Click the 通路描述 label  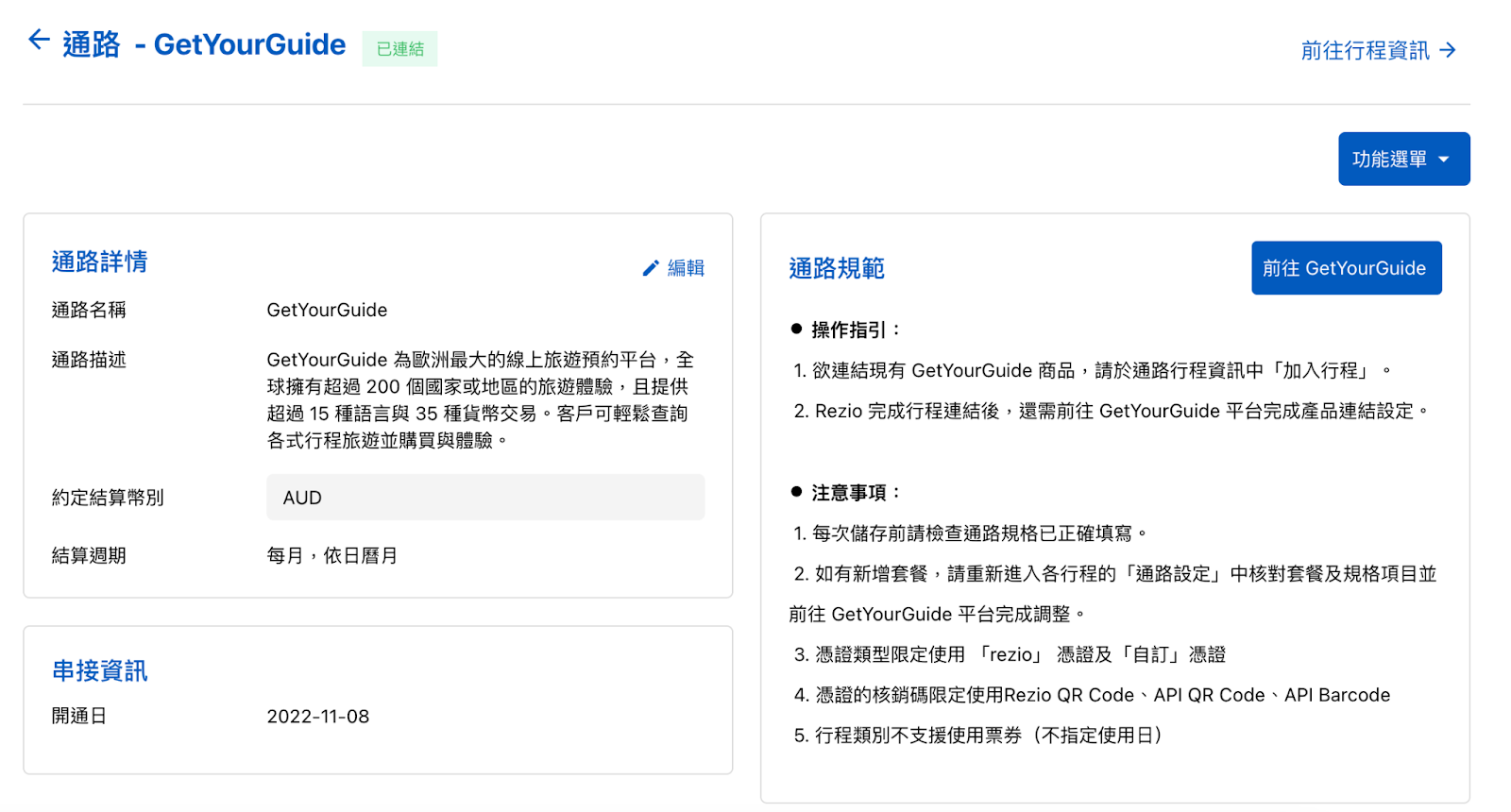[89, 360]
